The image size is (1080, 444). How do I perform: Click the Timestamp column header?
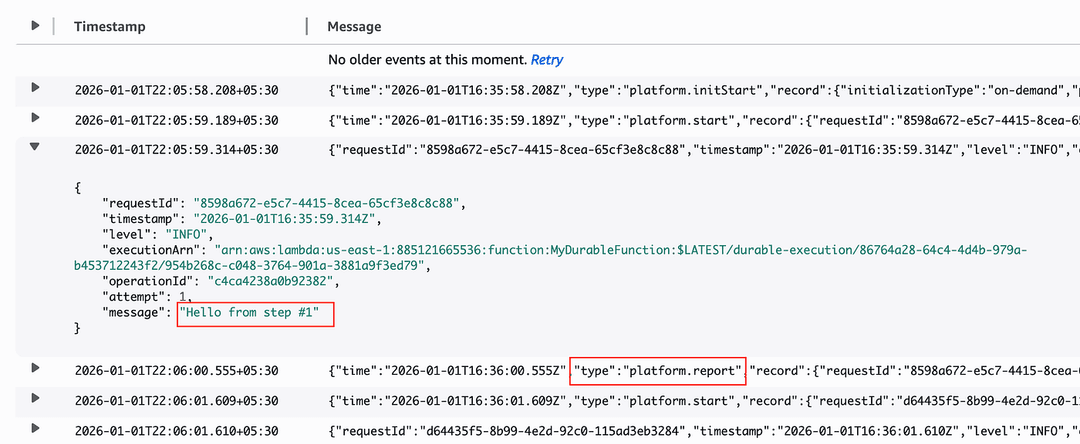pyautogui.click(x=110, y=27)
